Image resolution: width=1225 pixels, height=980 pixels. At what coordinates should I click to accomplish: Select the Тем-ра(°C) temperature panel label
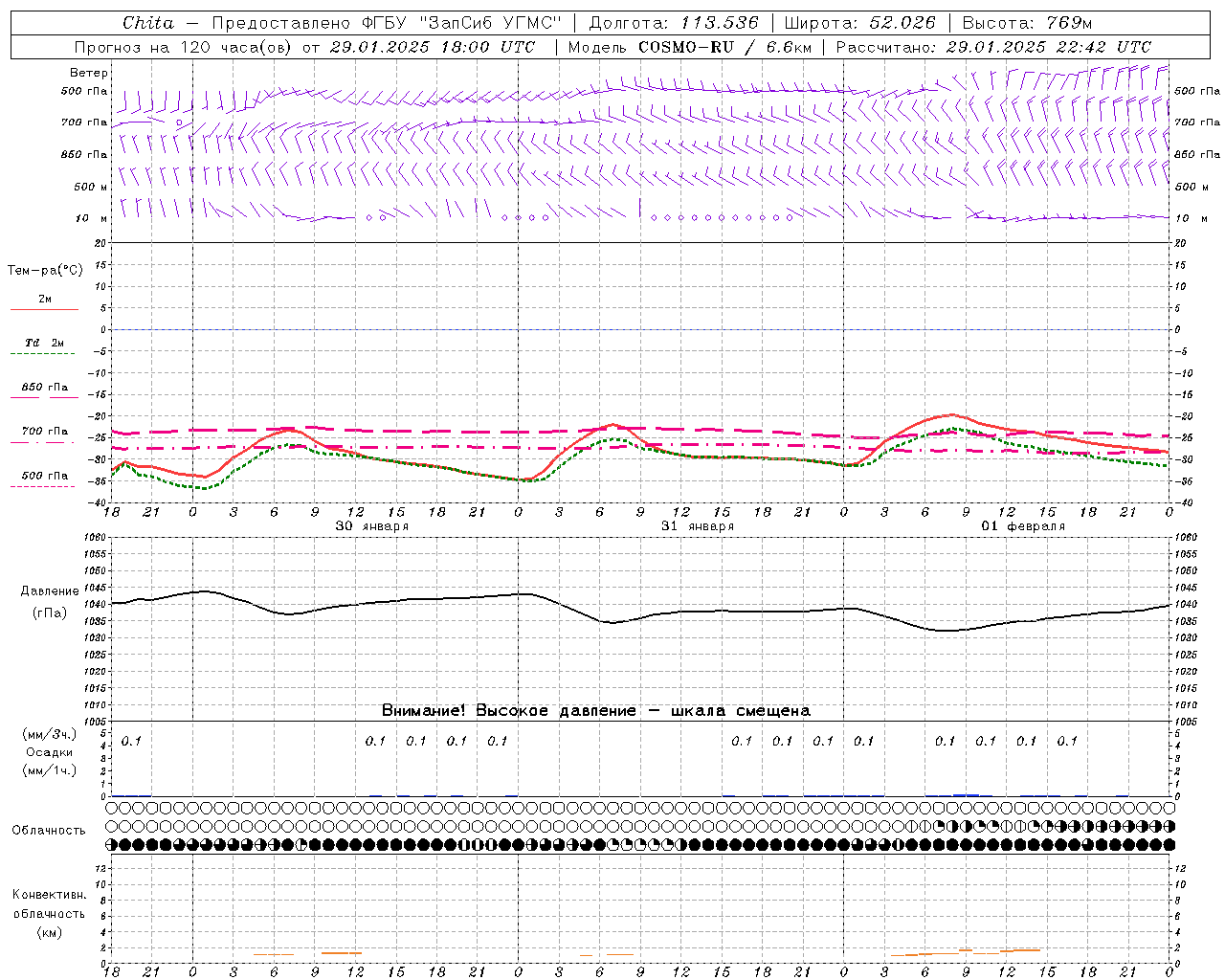45,270
